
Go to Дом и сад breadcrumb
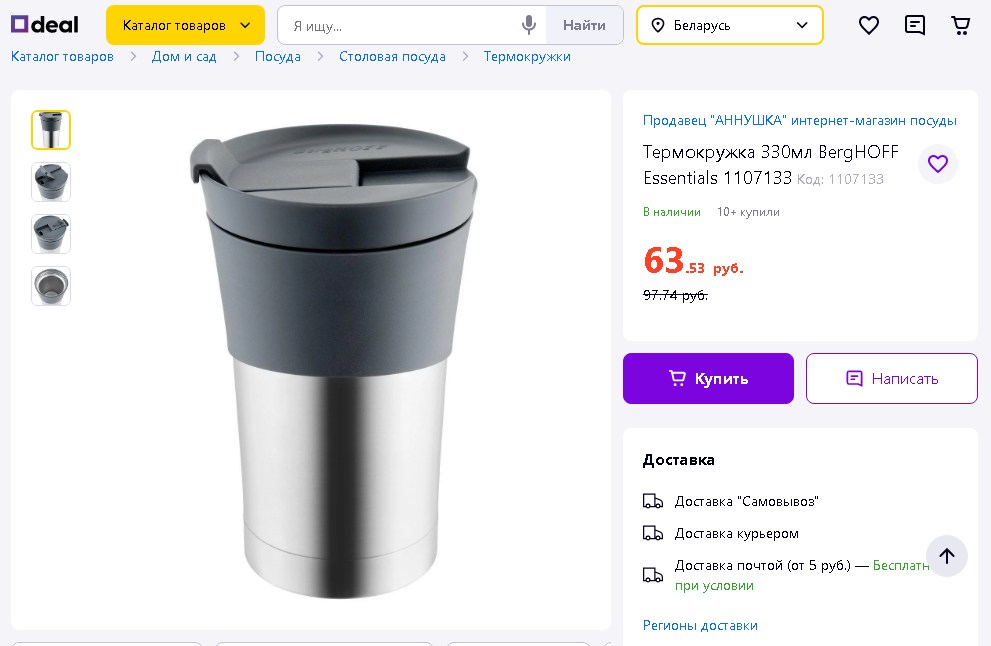pos(184,57)
